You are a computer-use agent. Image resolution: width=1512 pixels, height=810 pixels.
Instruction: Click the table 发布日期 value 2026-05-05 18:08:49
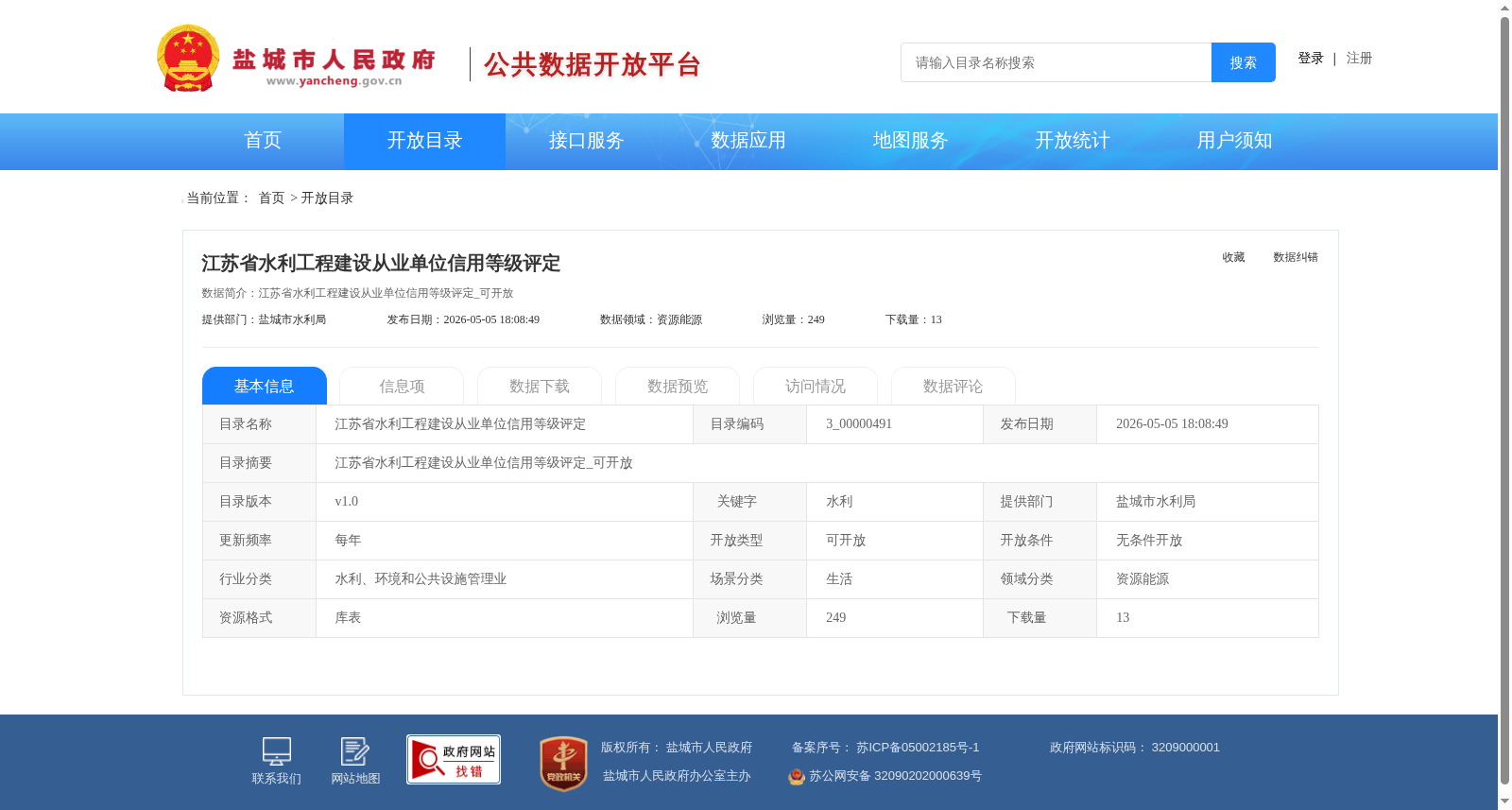1172,424
